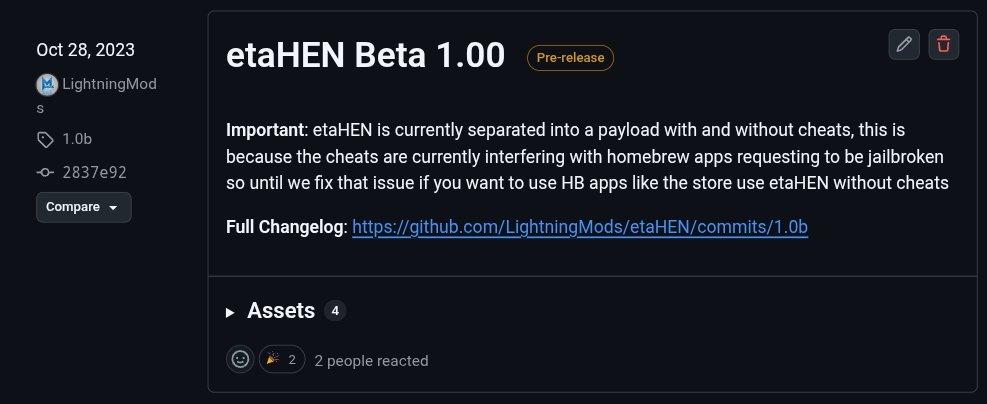Click the LightningMods avatar image
Image resolution: width=987 pixels, height=404 pixels.
point(46,85)
